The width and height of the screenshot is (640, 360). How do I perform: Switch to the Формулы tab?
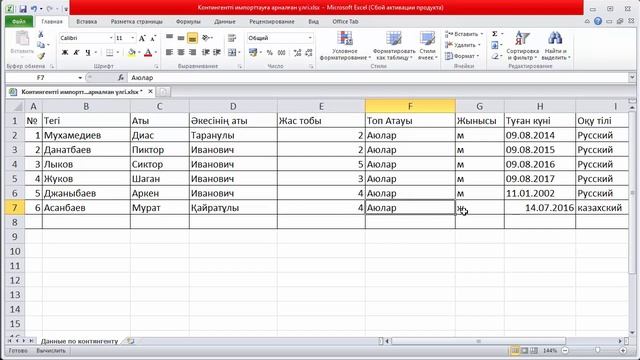[188, 22]
